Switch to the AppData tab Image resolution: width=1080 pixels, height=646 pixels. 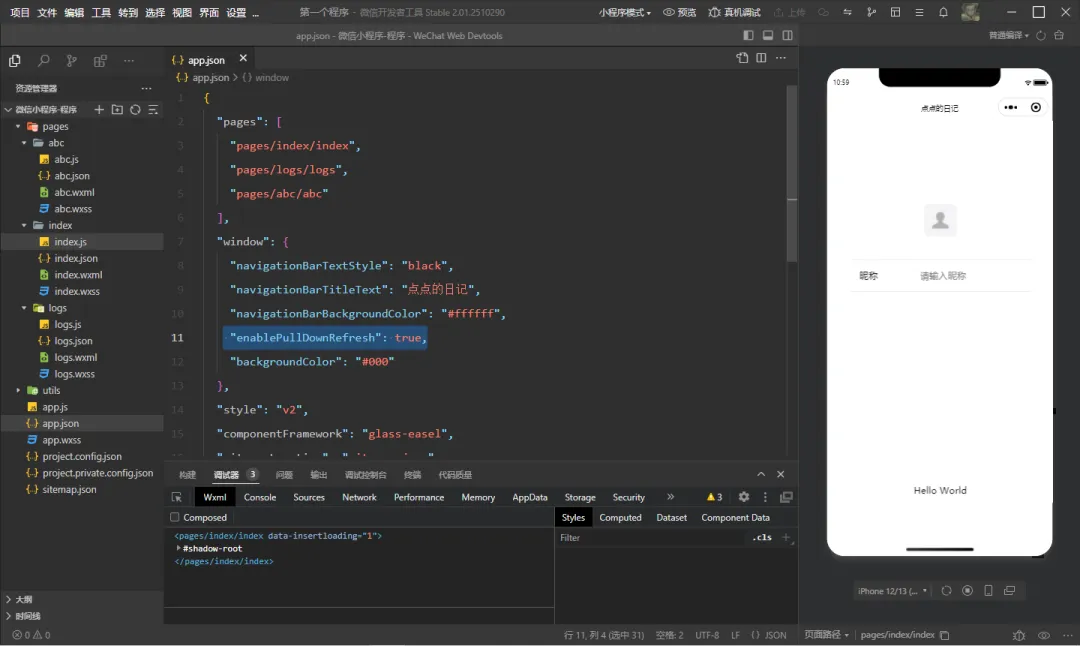(x=530, y=497)
